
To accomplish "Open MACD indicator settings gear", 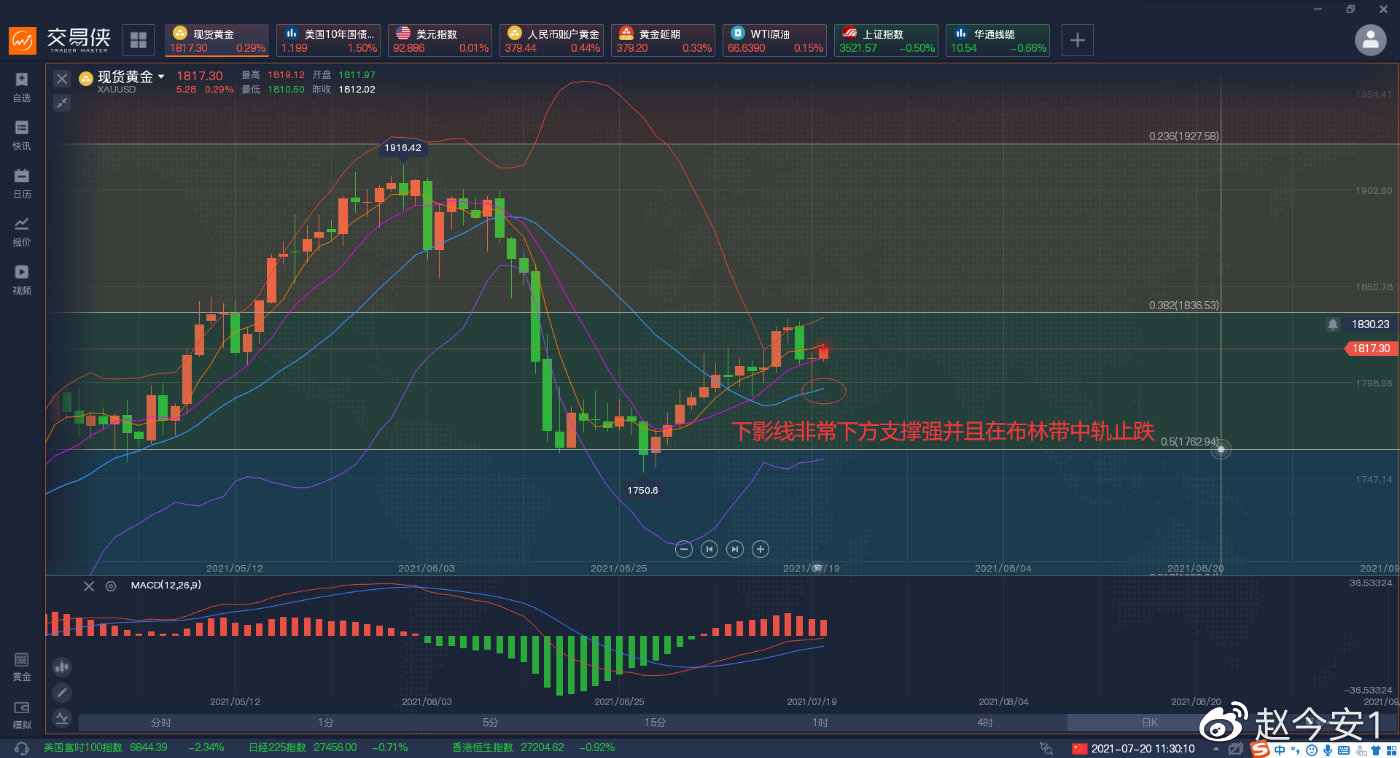I will coord(111,586).
